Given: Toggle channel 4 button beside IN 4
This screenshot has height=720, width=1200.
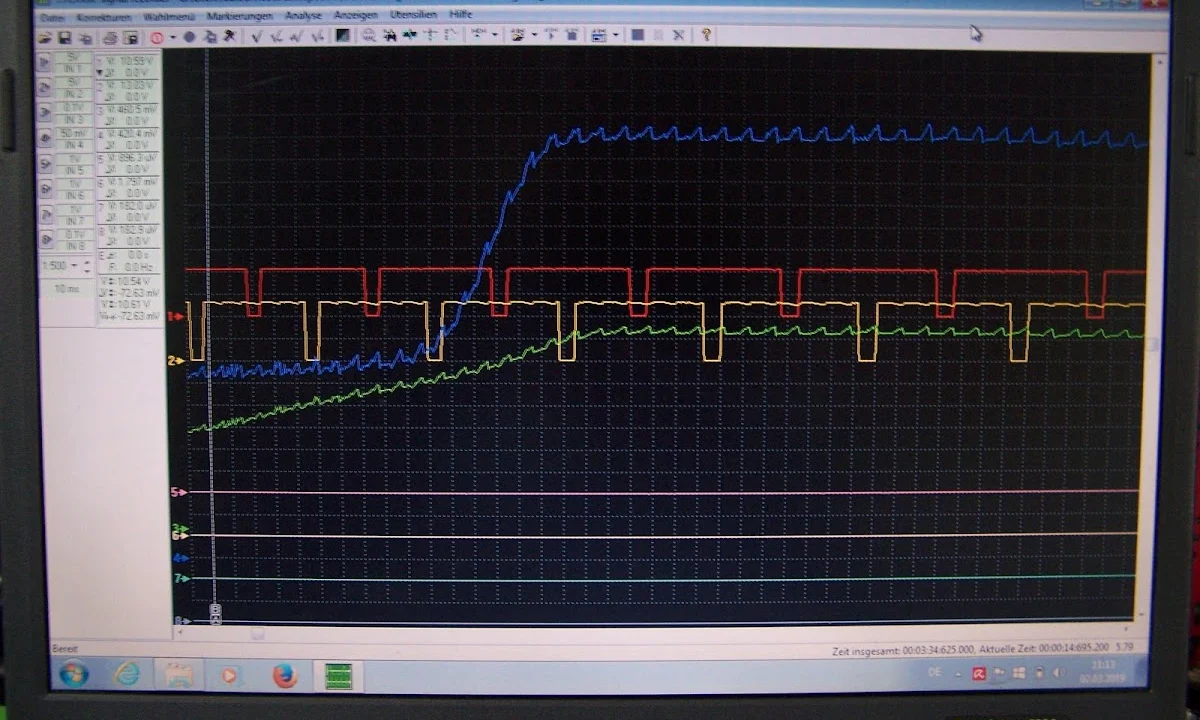Looking at the screenshot, I should pyautogui.click(x=46, y=138).
